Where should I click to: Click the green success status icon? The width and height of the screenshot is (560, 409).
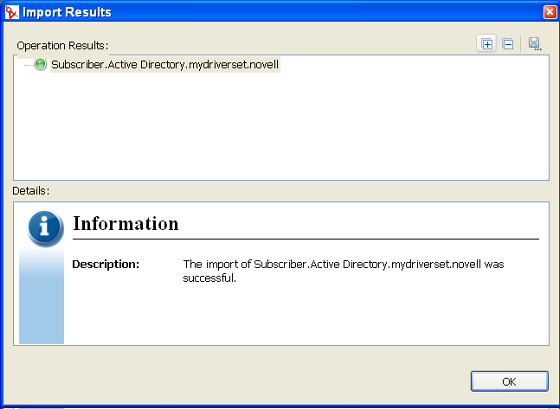40,64
